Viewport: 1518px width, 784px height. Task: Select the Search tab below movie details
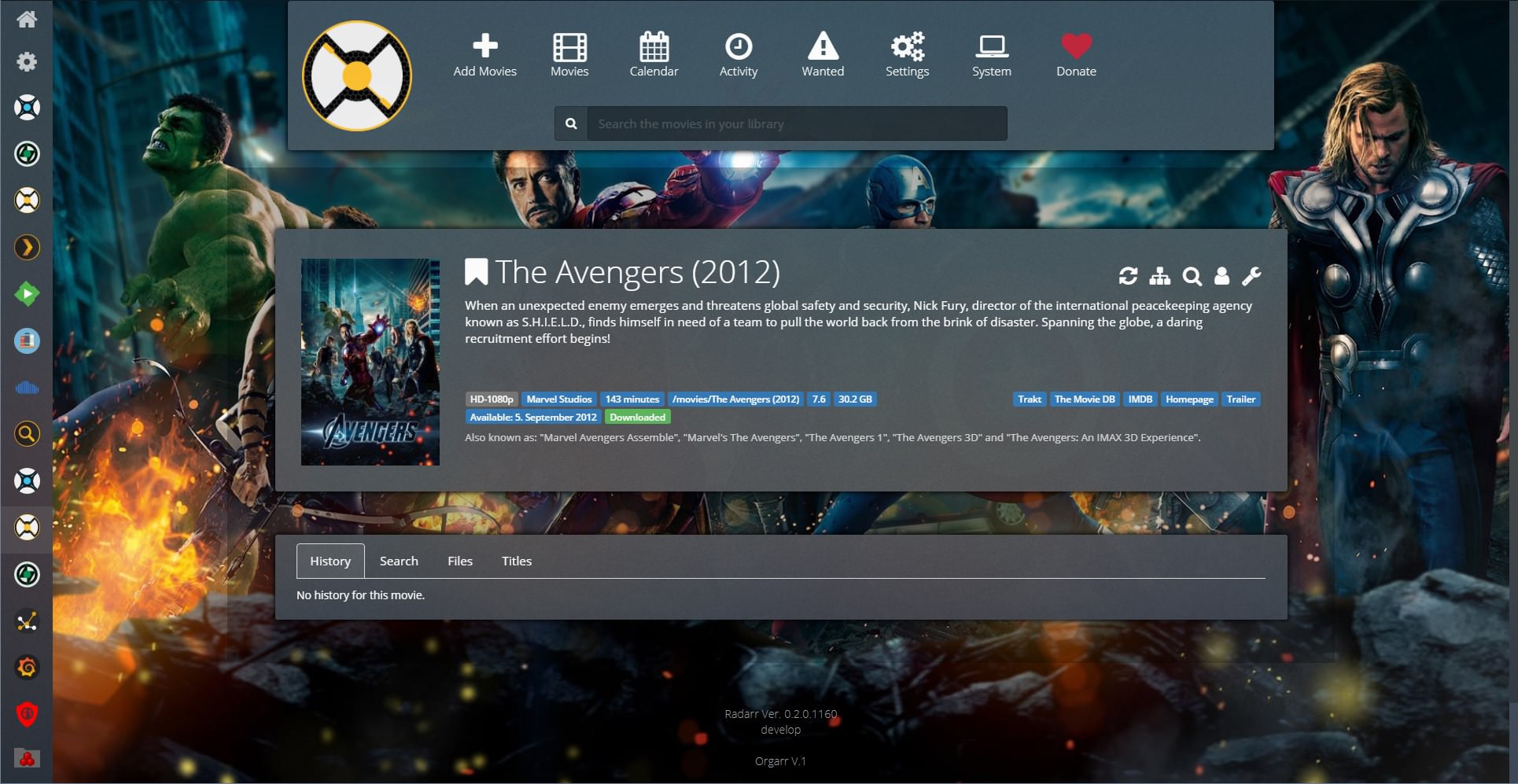[399, 561]
